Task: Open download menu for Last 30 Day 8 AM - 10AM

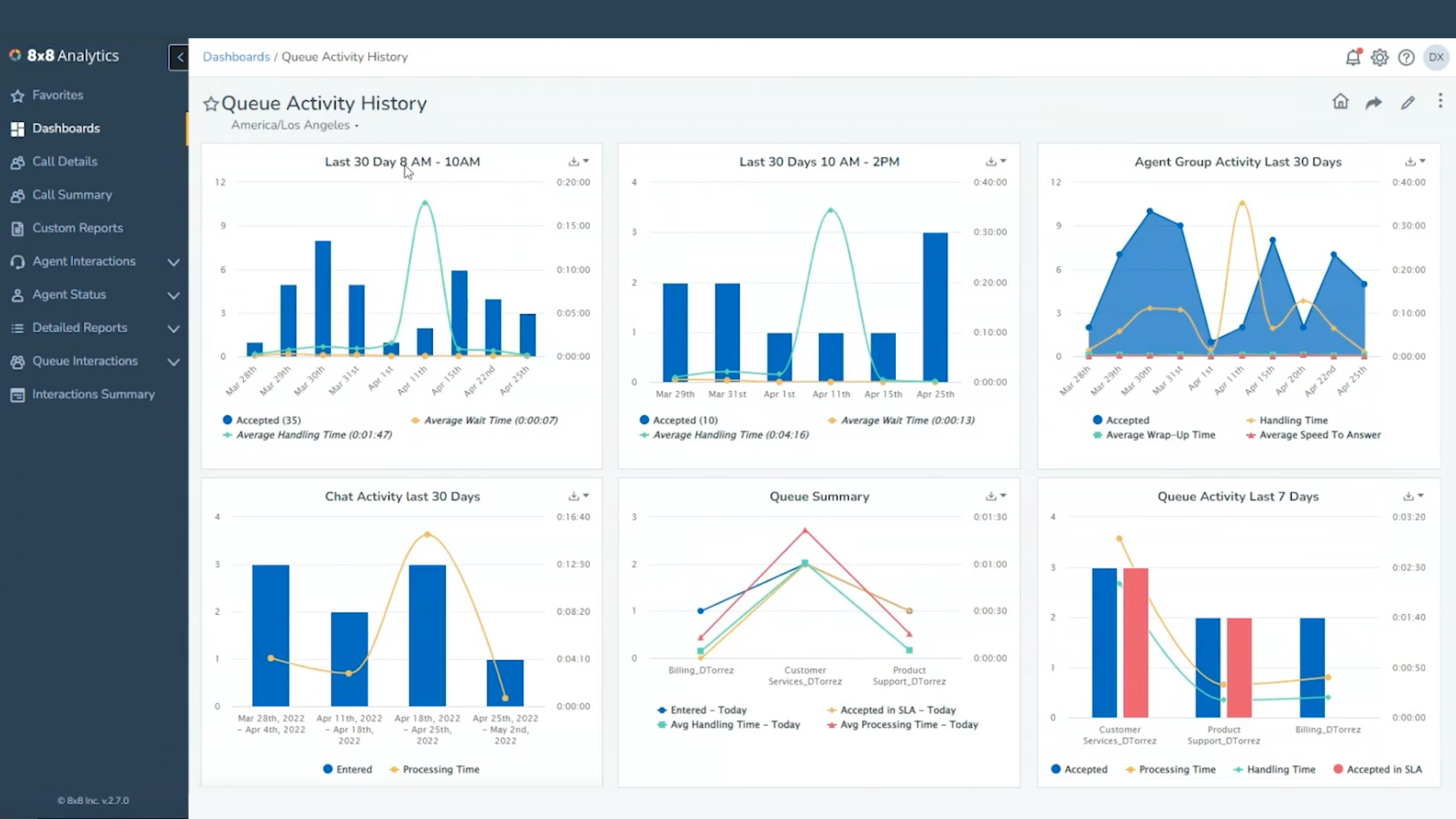Action: 579,162
